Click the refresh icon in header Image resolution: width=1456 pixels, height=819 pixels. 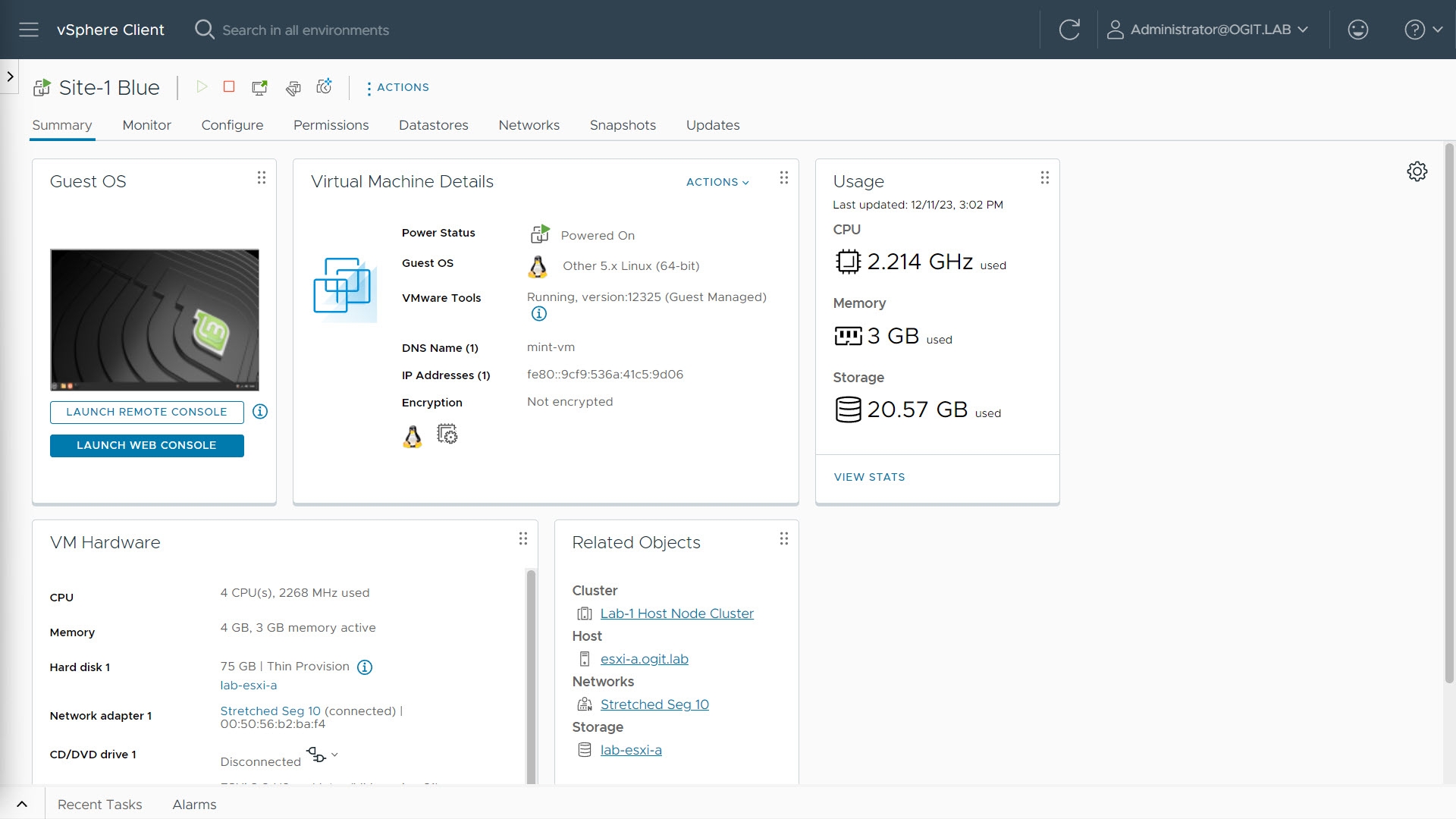tap(1069, 30)
